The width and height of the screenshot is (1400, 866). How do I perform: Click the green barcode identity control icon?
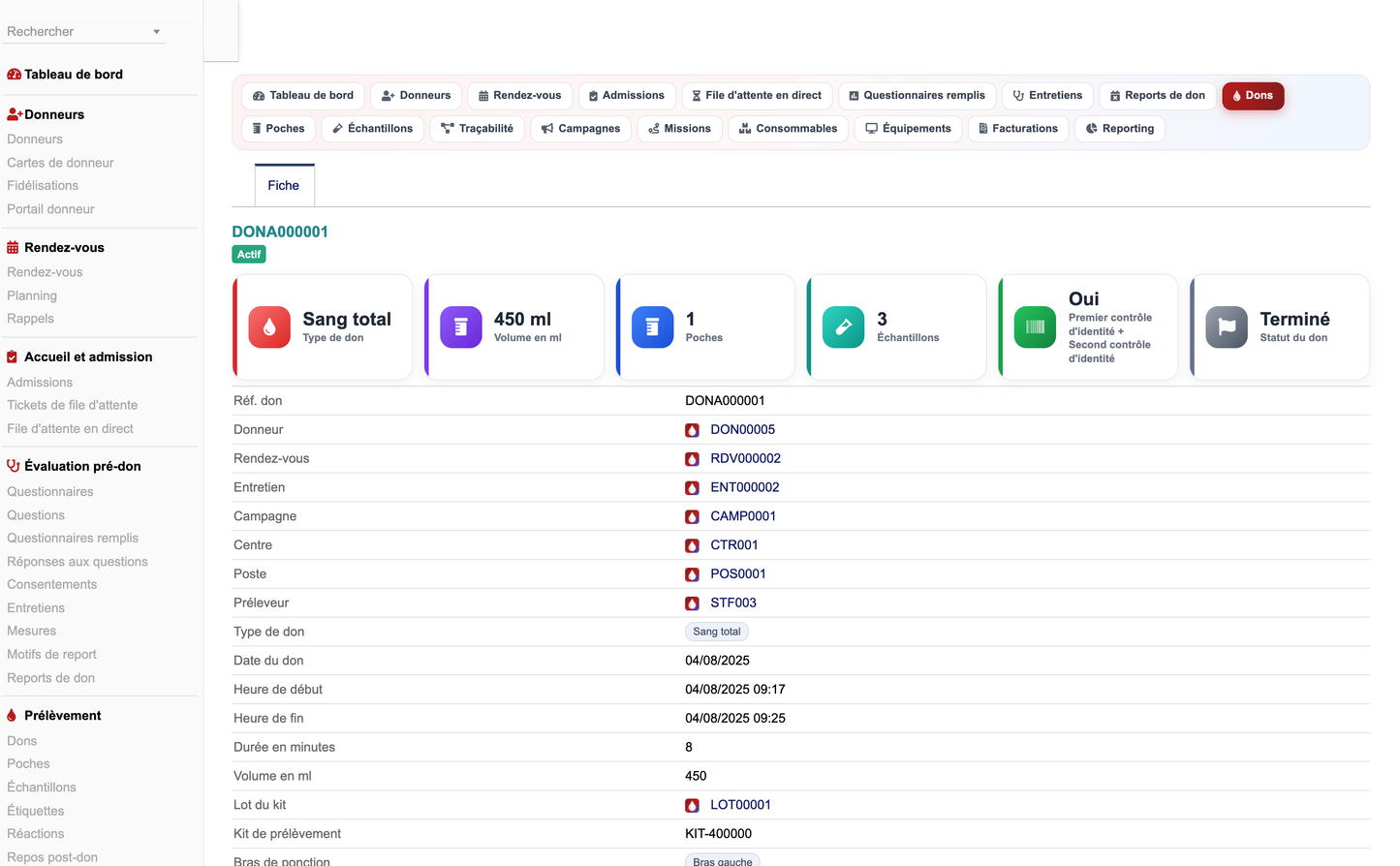tap(1035, 327)
